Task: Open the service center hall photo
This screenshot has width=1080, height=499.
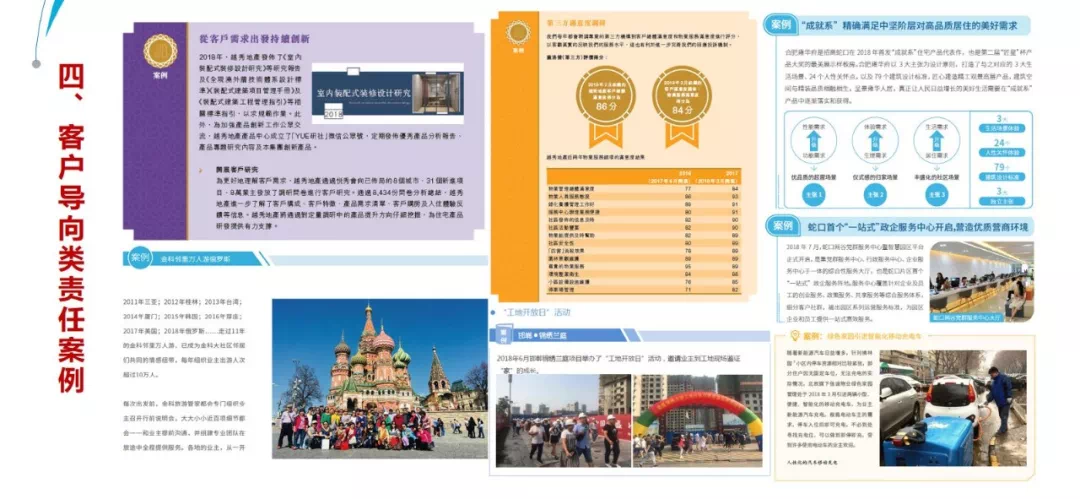Action: [x=980, y=281]
